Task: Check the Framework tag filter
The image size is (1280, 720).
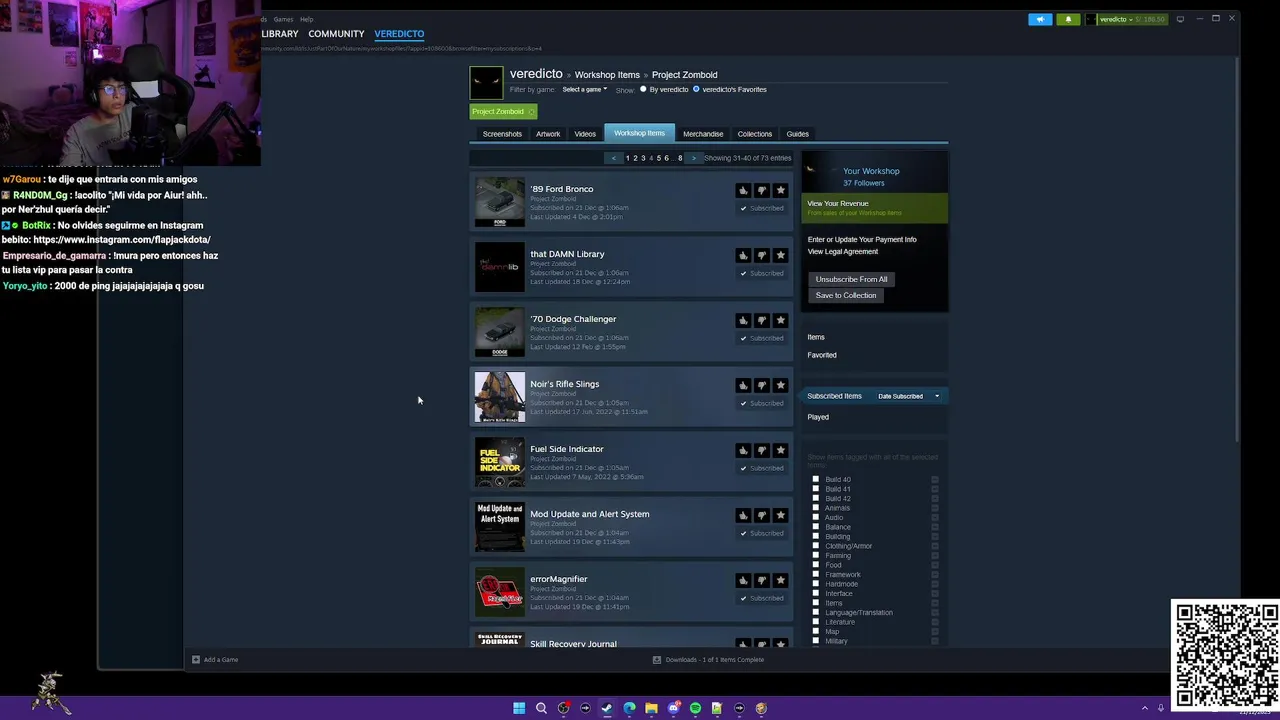Action: click(815, 574)
